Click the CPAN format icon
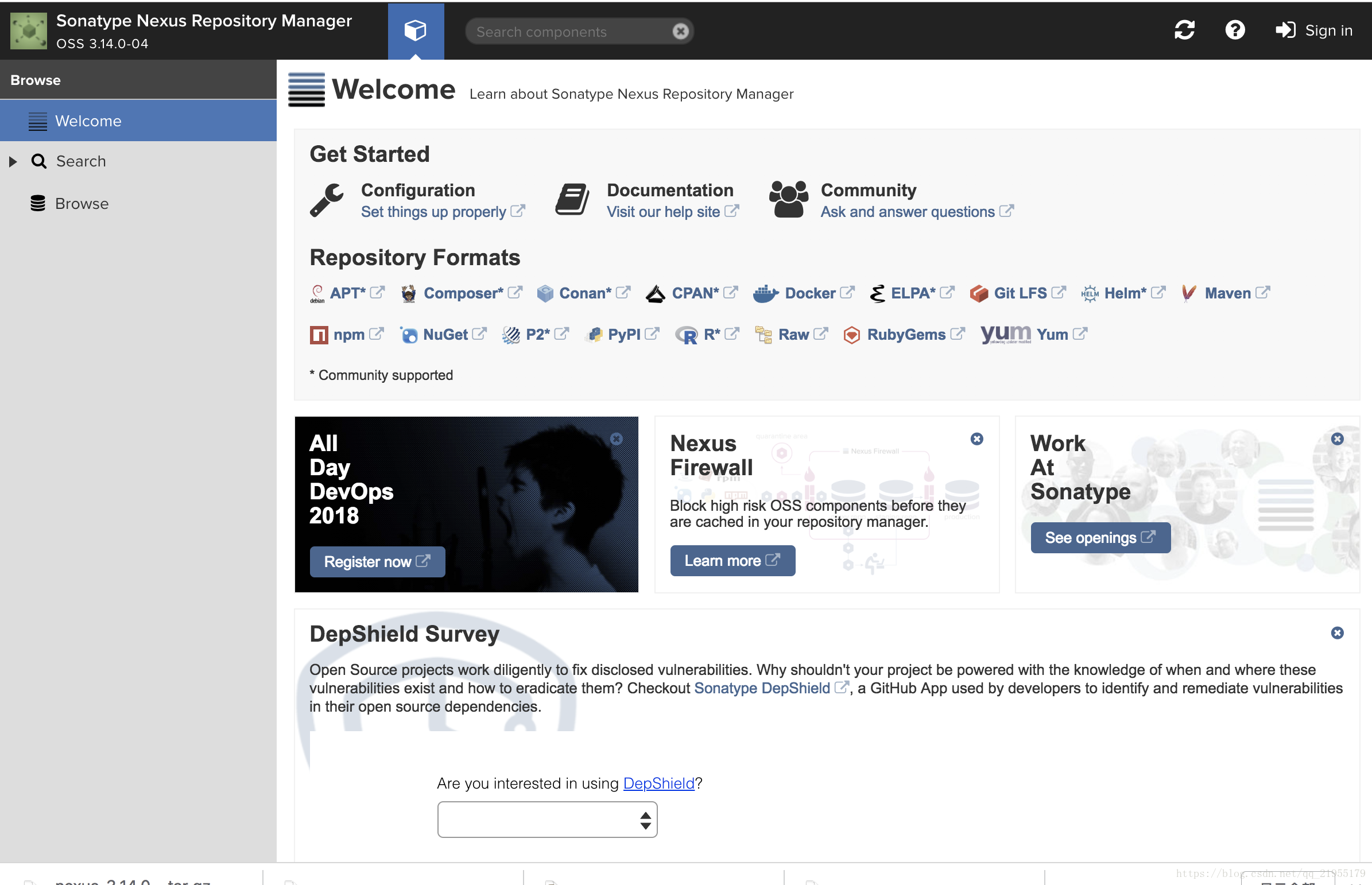The image size is (1372, 885). [x=655, y=294]
